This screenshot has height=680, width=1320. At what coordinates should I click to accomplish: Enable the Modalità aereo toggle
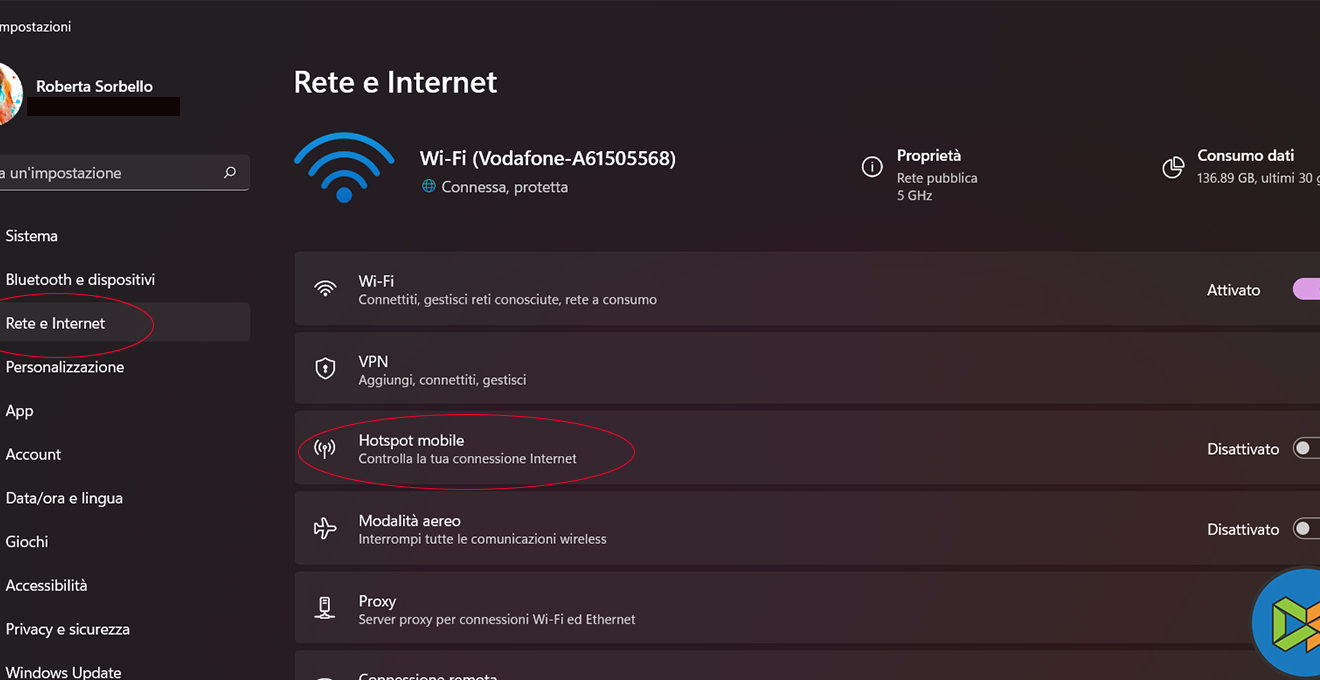1306,529
